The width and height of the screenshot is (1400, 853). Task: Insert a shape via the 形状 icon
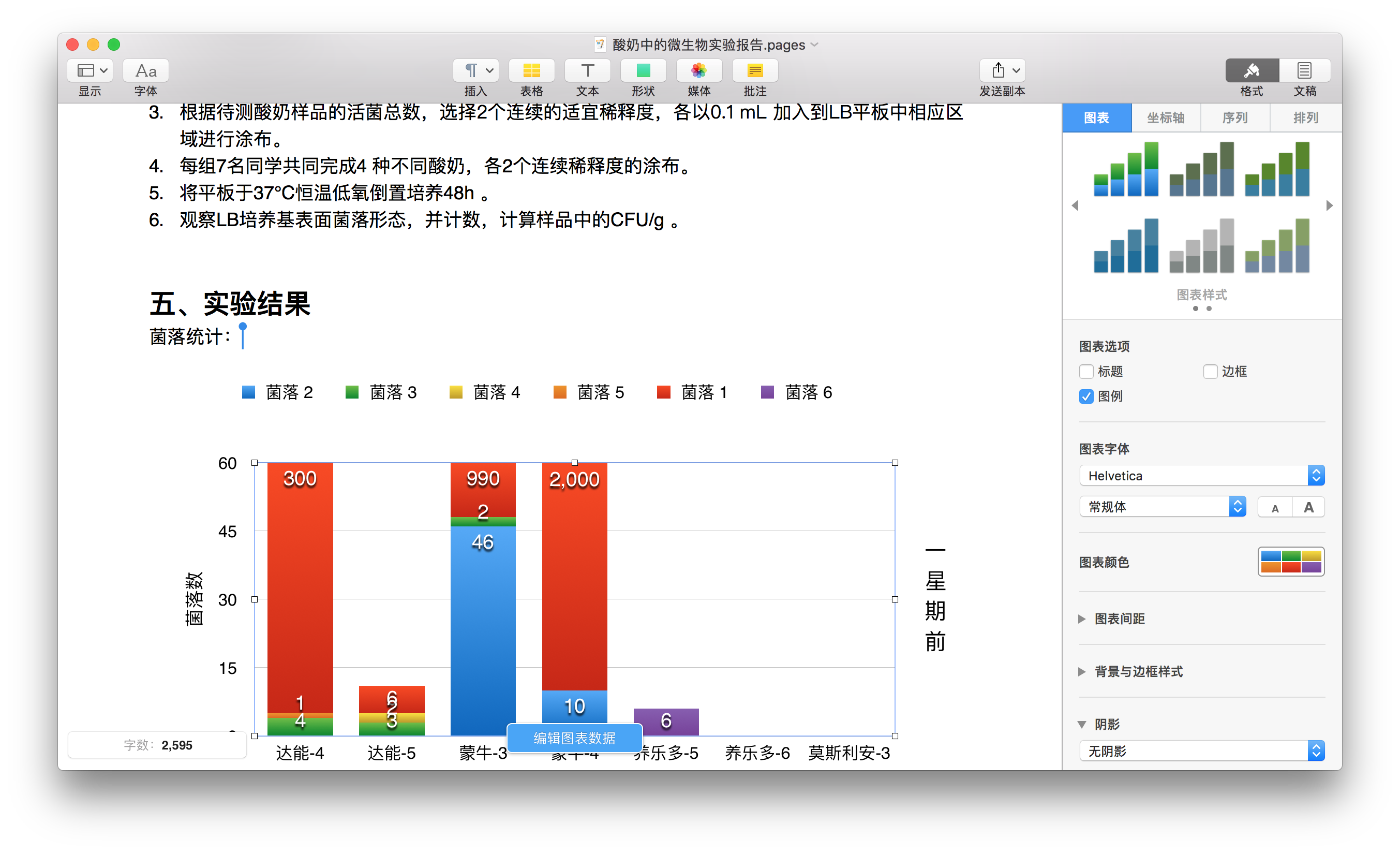tap(643, 70)
